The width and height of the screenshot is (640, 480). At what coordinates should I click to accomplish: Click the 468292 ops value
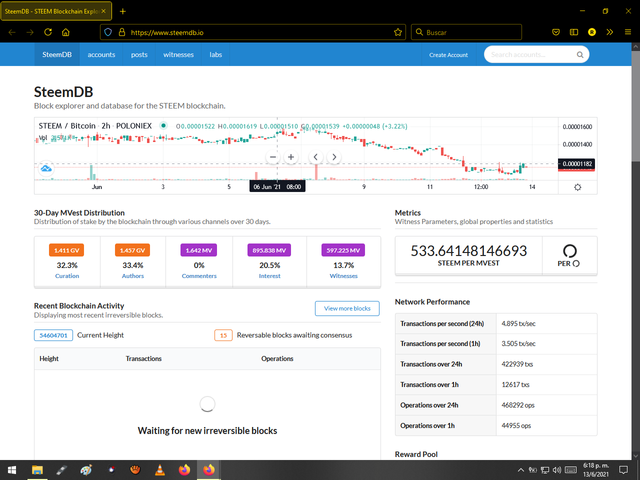tap(518, 405)
